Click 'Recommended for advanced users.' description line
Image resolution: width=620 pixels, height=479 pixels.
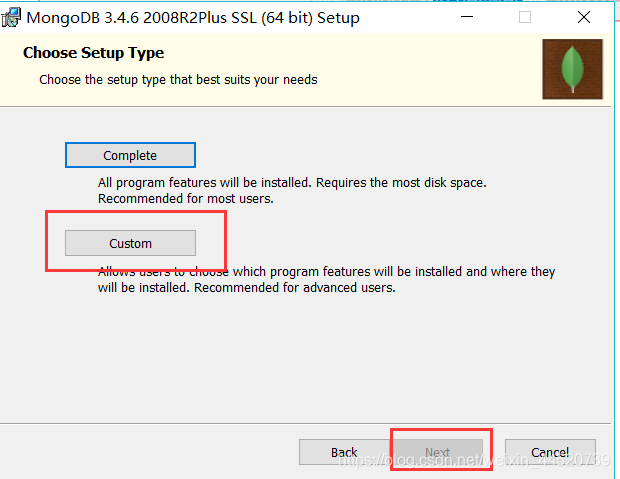[295, 288]
